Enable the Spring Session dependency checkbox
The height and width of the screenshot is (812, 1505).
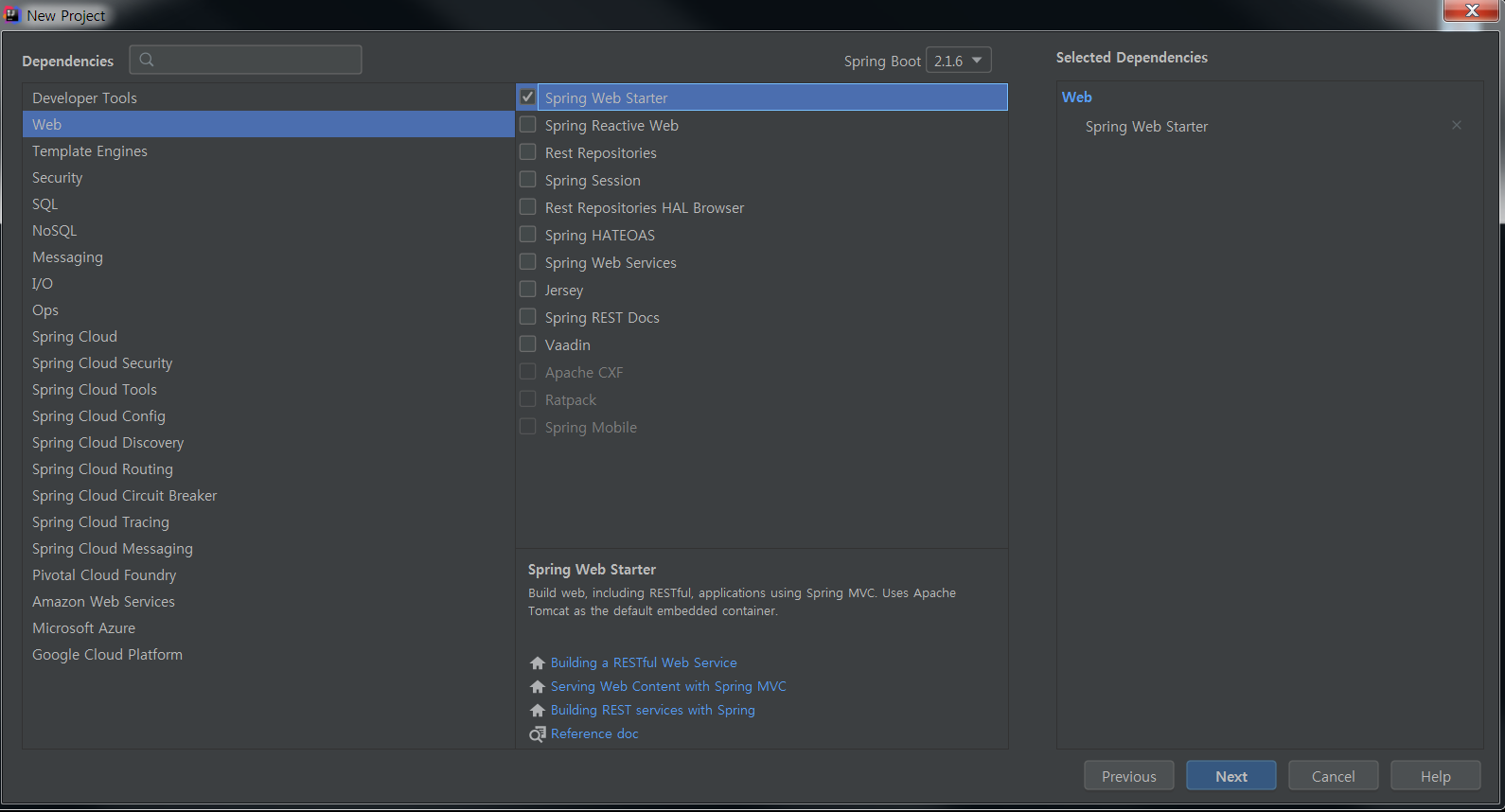point(528,179)
